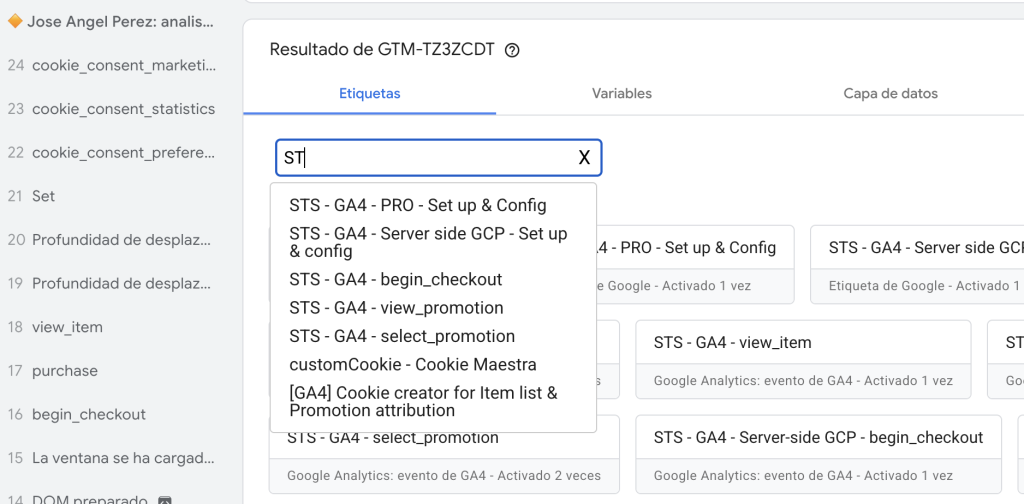Open the STS - GA4 - Server side GC tag card

[917, 264]
